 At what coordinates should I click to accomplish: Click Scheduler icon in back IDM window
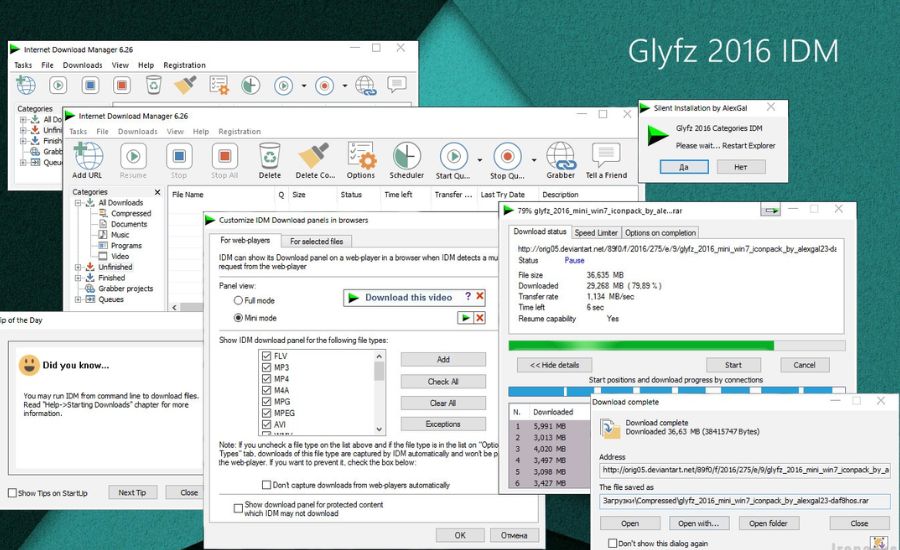[250, 86]
